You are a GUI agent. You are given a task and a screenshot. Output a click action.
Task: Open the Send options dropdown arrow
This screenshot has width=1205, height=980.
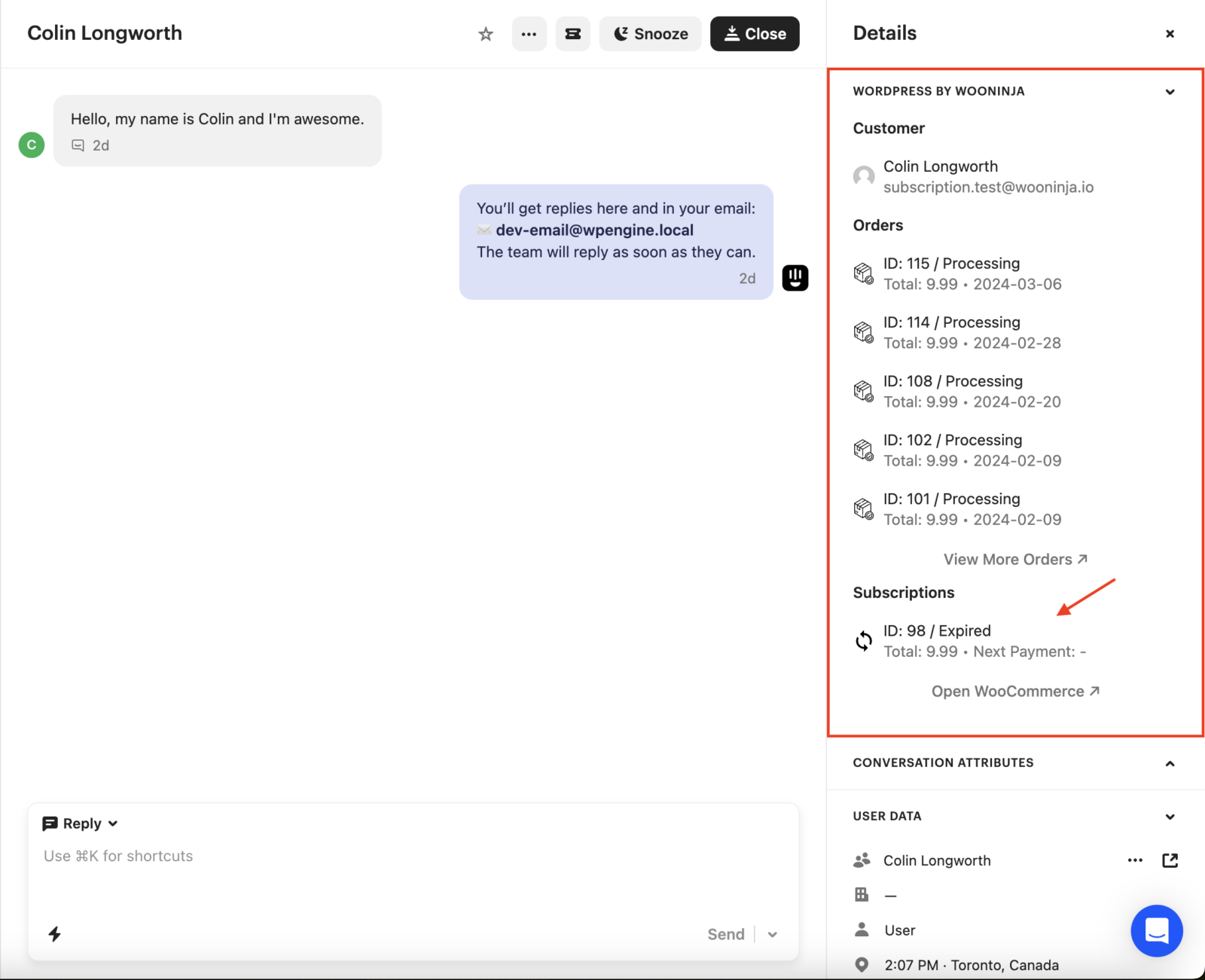click(772, 935)
